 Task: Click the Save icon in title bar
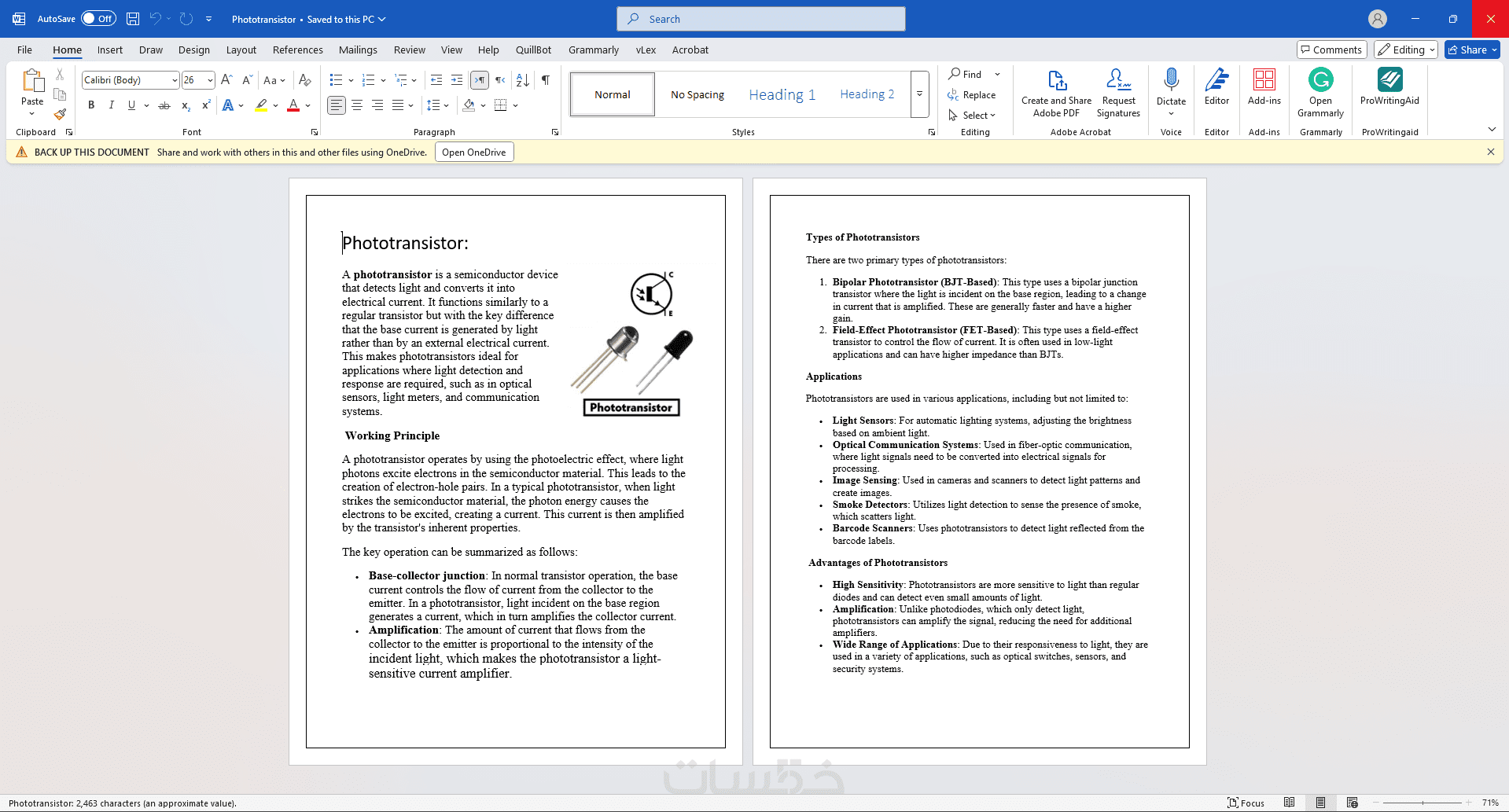pyautogui.click(x=133, y=19)
